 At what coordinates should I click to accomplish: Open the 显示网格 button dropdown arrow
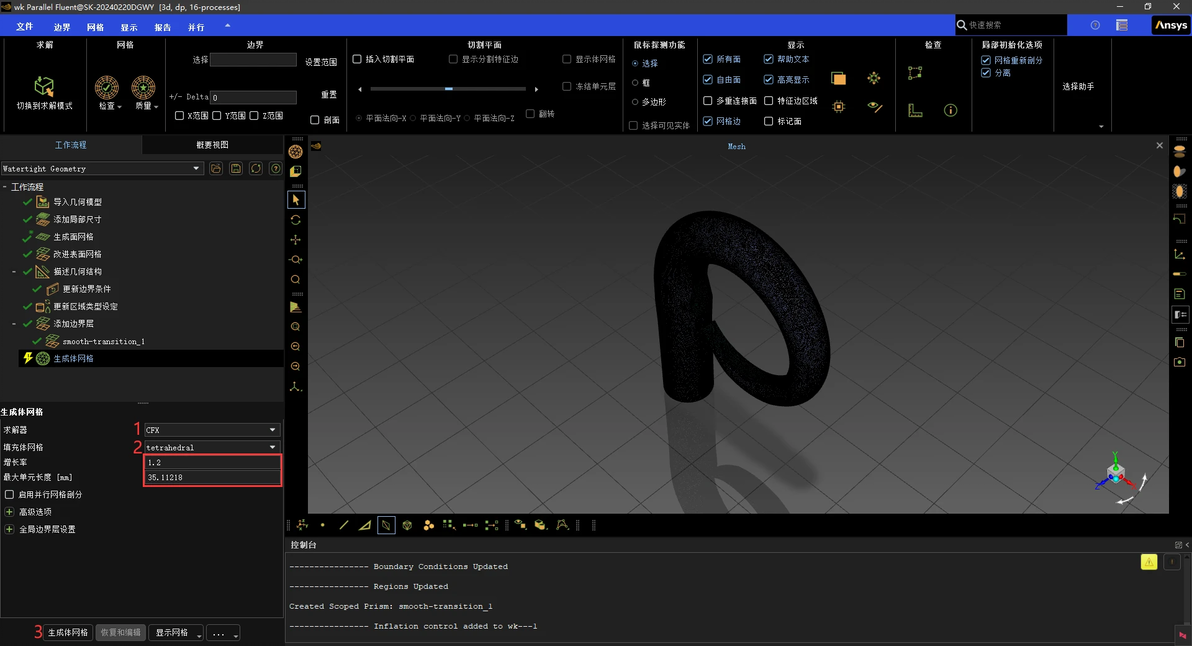coord(199,634)
